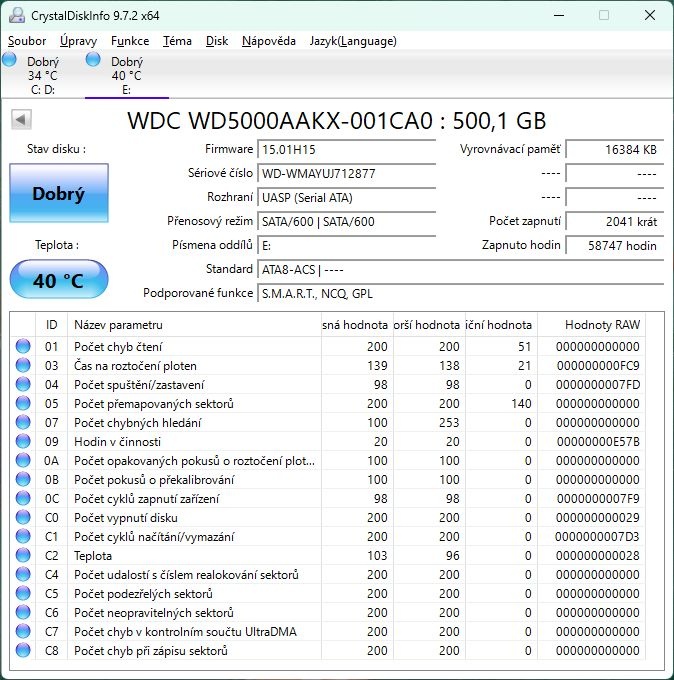Viewport: 674px width, 680px height.
Task: Open the Úpravy menu
Action: 79,41
